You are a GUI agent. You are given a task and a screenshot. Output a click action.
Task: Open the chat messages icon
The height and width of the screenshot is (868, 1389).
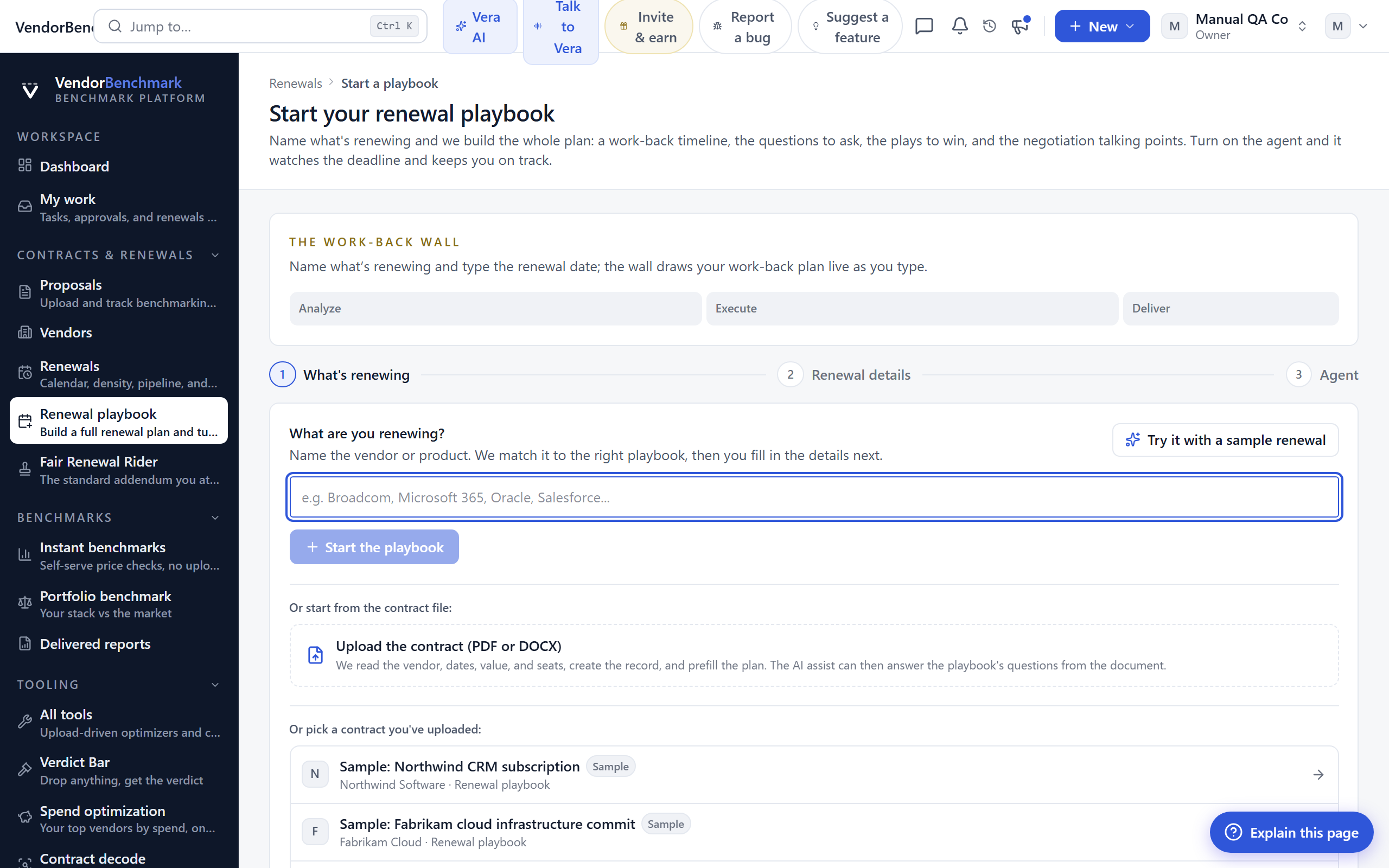pos(924,26)
